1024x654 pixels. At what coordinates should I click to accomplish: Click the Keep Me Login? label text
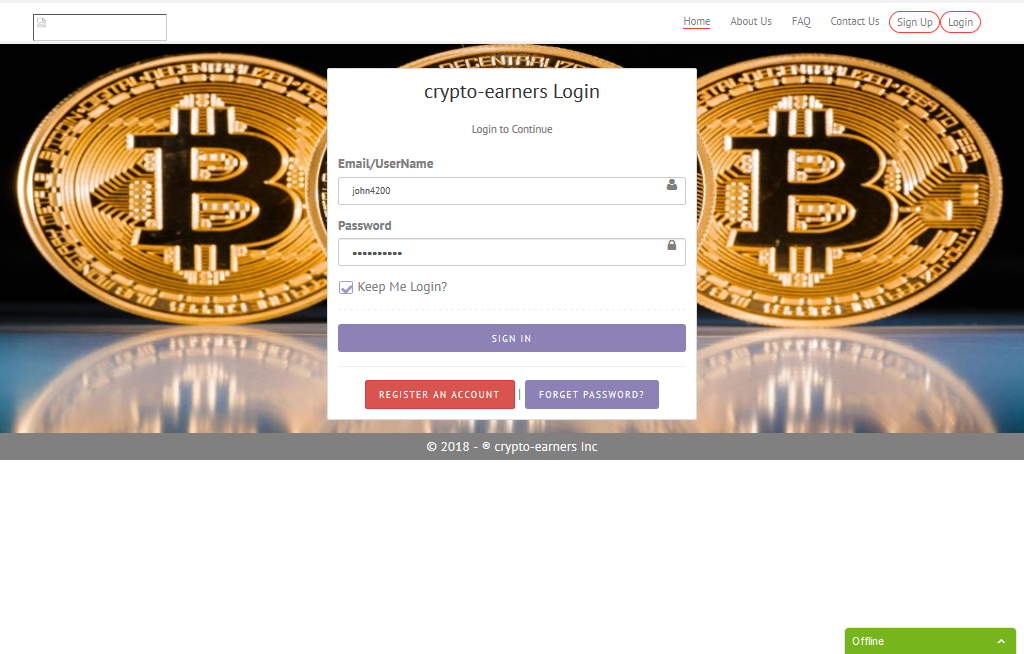(402, 287)
